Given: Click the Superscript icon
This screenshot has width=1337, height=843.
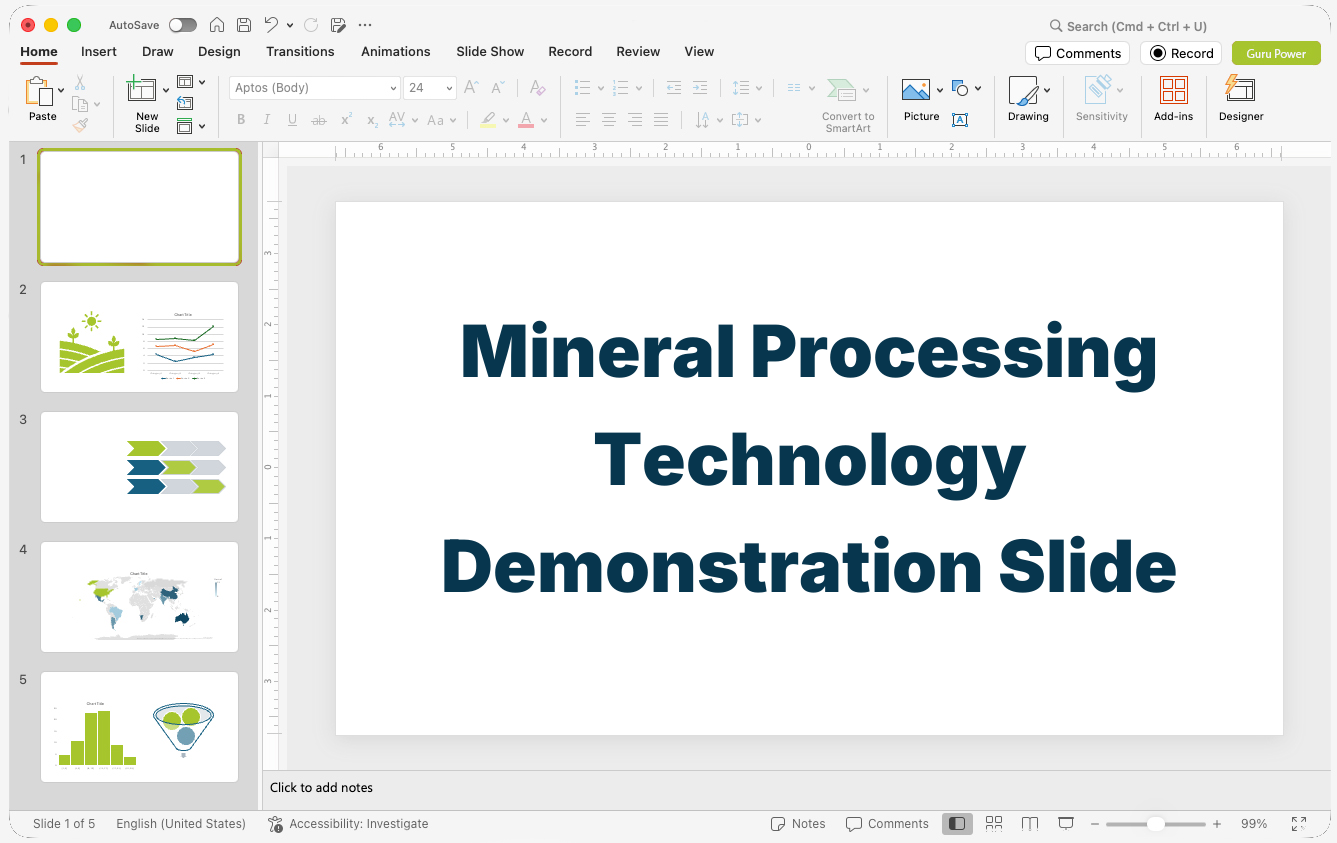Looking at the screenshot, I should (346, 120).
